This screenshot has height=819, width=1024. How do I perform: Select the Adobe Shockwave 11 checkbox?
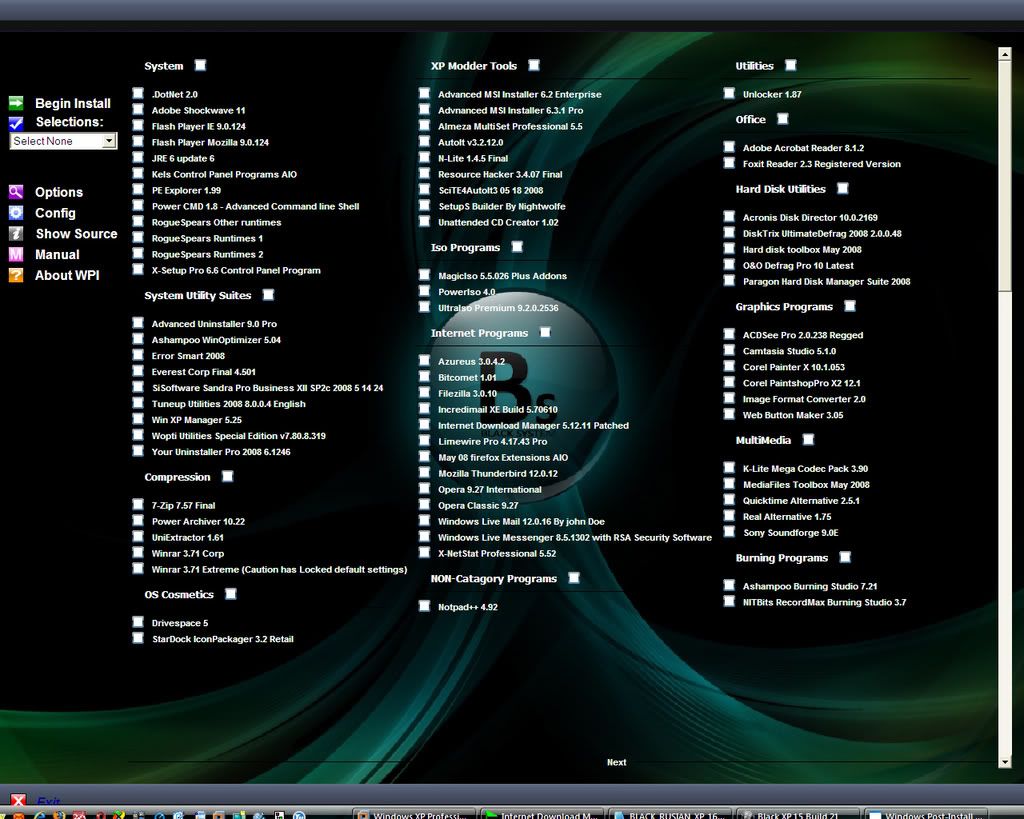[x=138, y=109]
